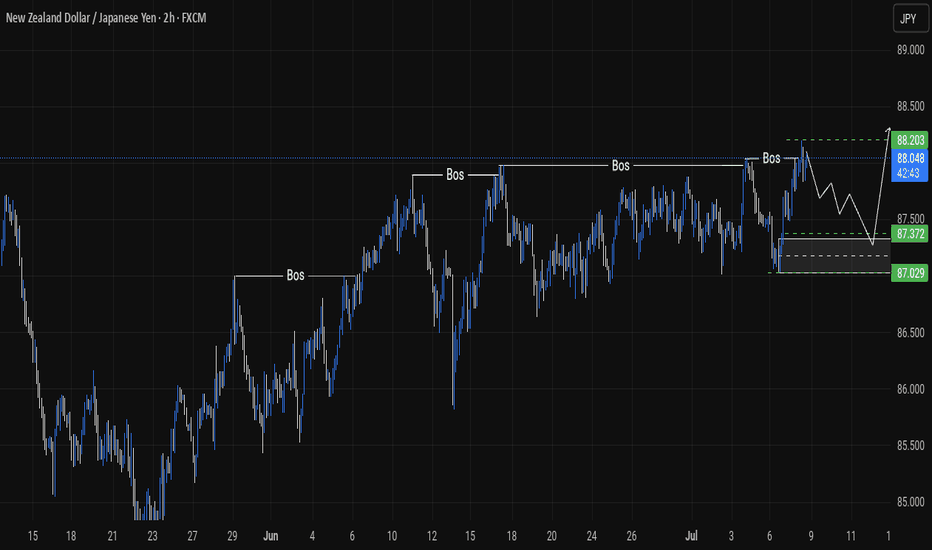Click the 24 date label on time axis

(591, 536)
